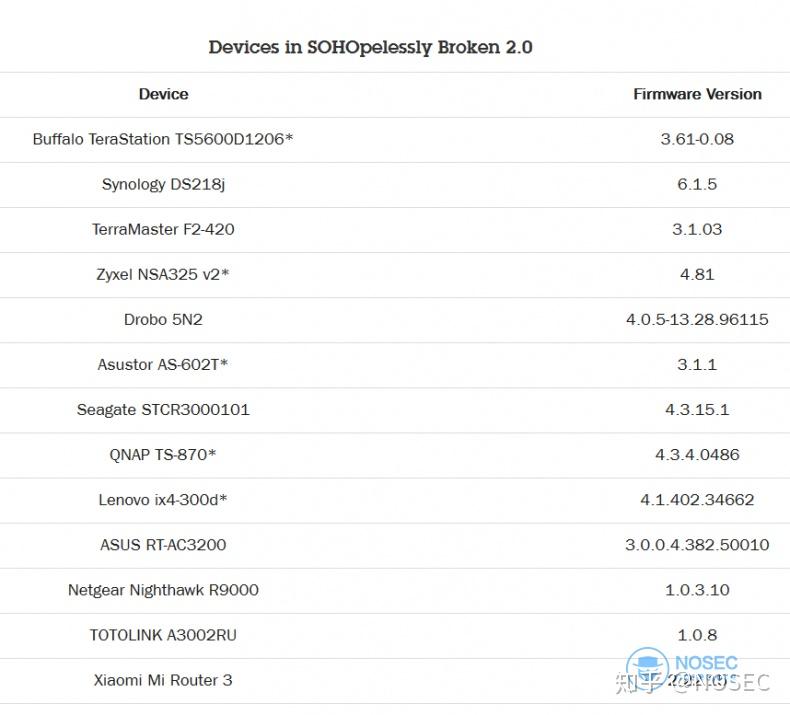
Task: Select firmware value '3.0.0.4.382.50010'
Action: pos(697,545)
